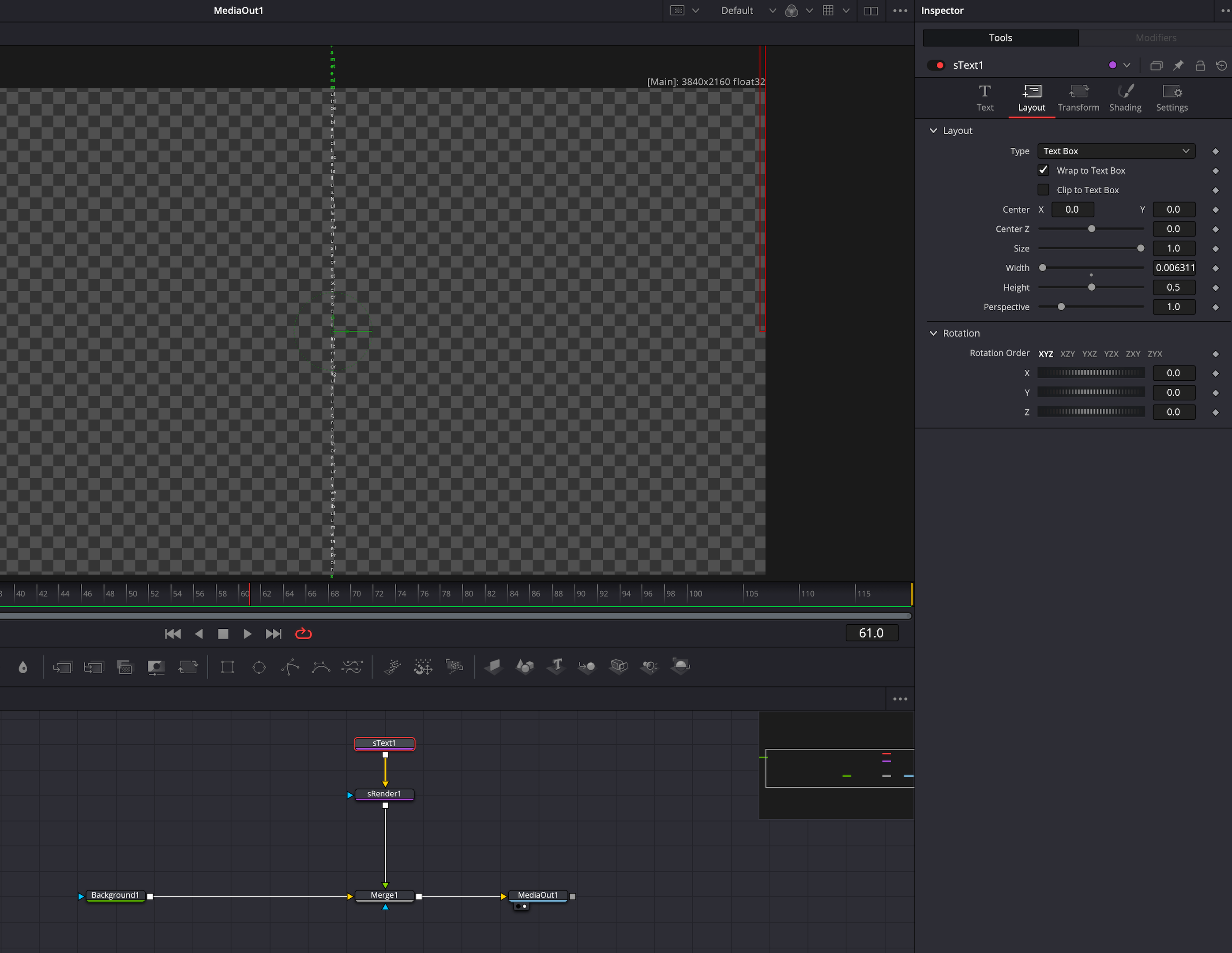Screen dimensions: 1232x953
Task: Adjust the Perspective slider
Action: pyautogui.click(x=1091, y=307)
